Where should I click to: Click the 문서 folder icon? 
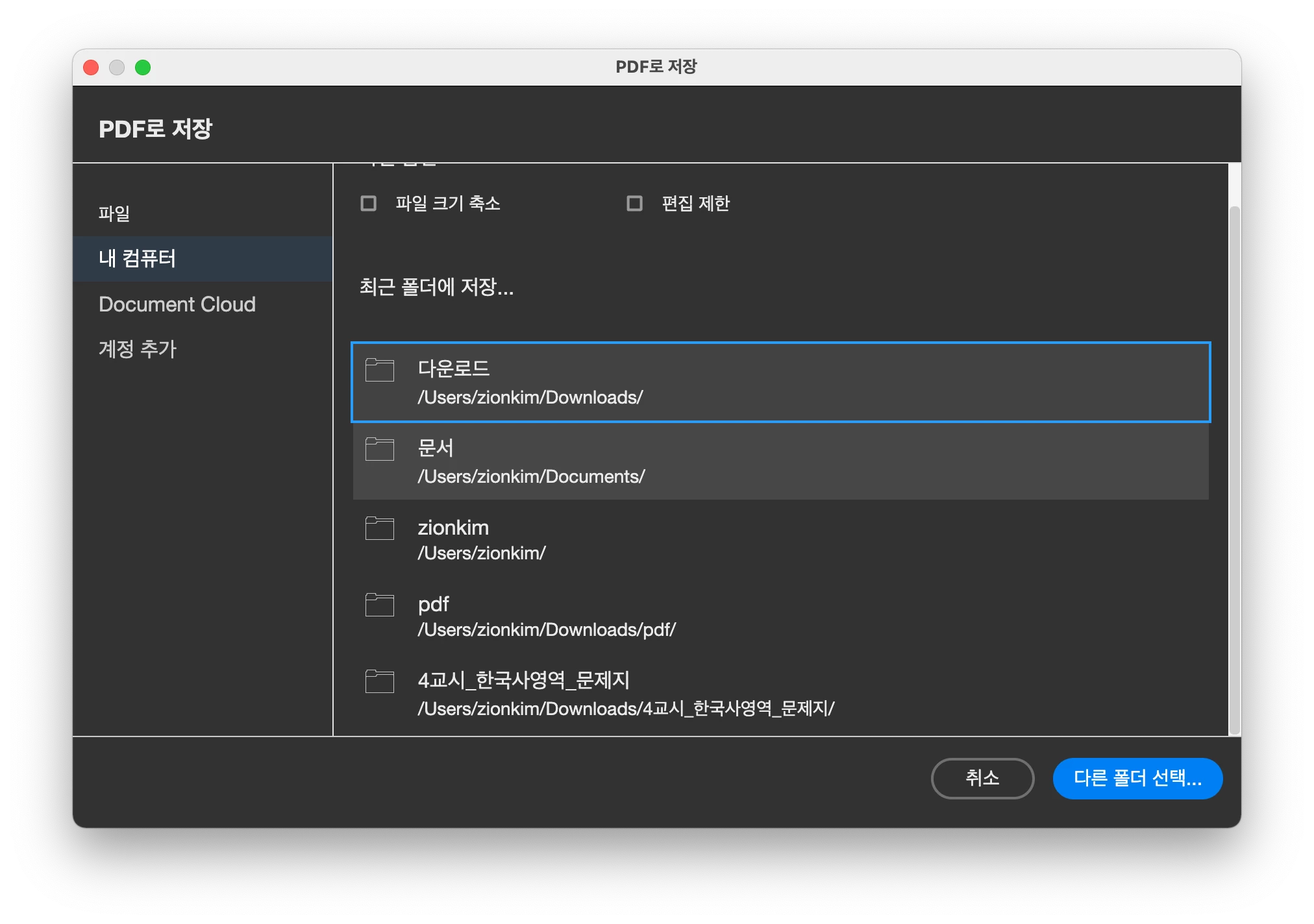tap(380, 449)
